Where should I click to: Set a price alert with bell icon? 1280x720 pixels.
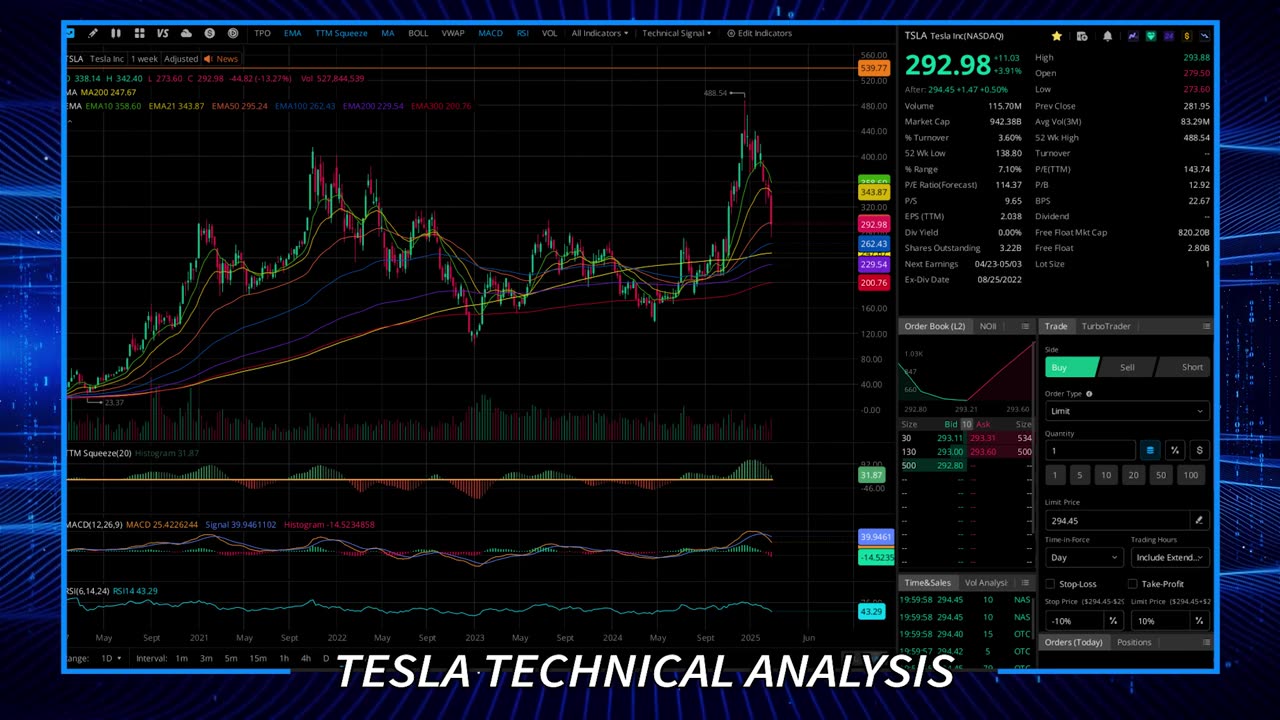pos(1107,36)
